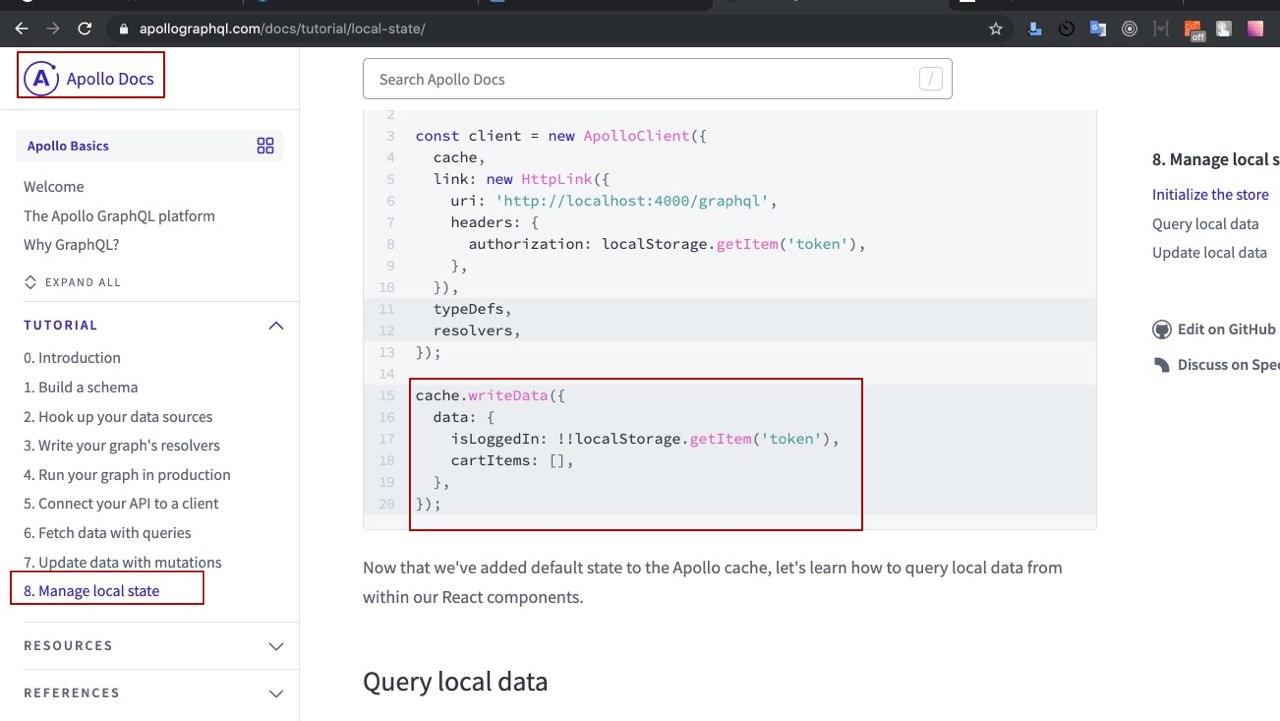Jump to Query local data section
Viewport: 1280px width, 721px height.
point(1205,224)
